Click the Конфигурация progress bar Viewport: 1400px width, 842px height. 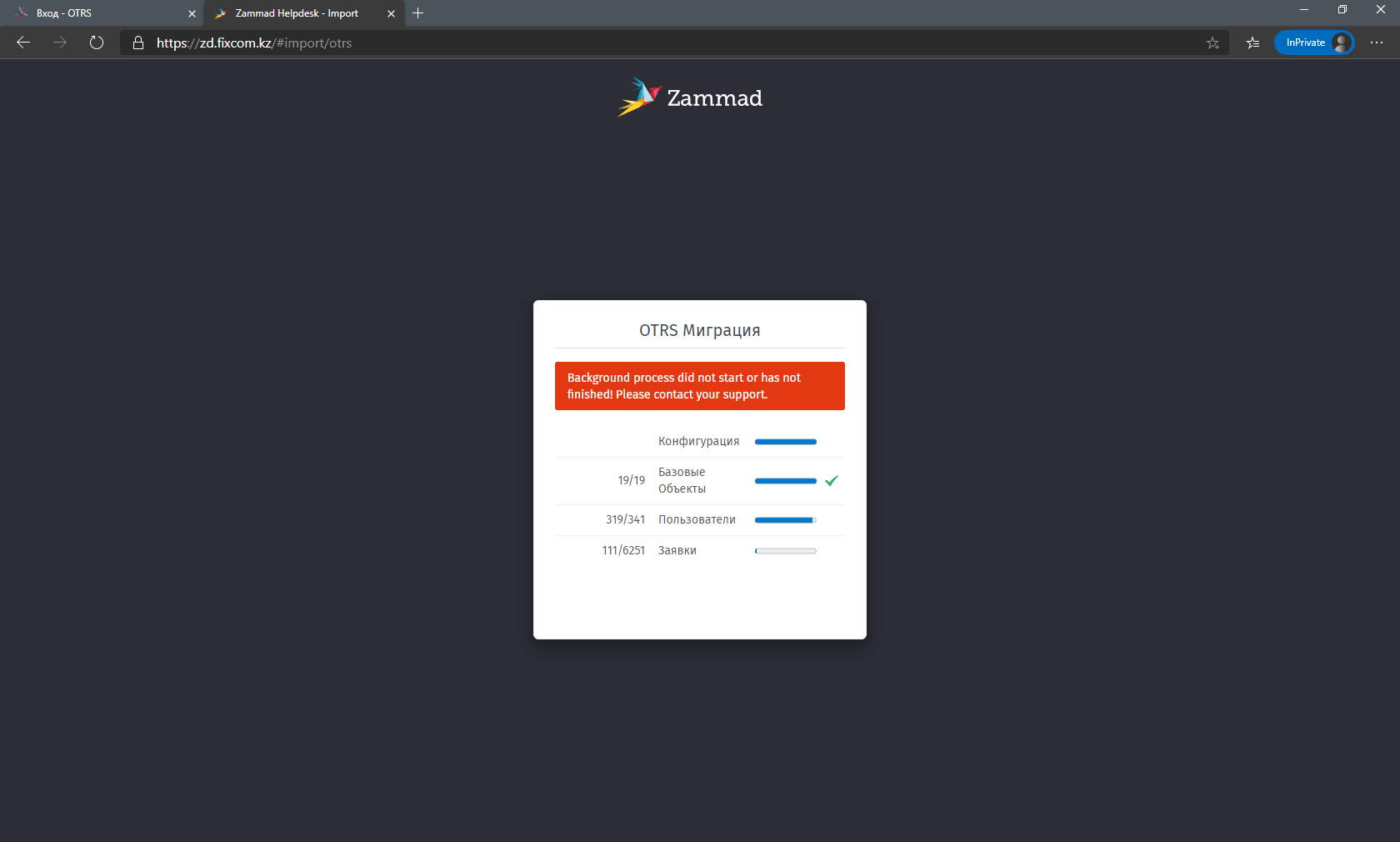[x=786, y=442]
